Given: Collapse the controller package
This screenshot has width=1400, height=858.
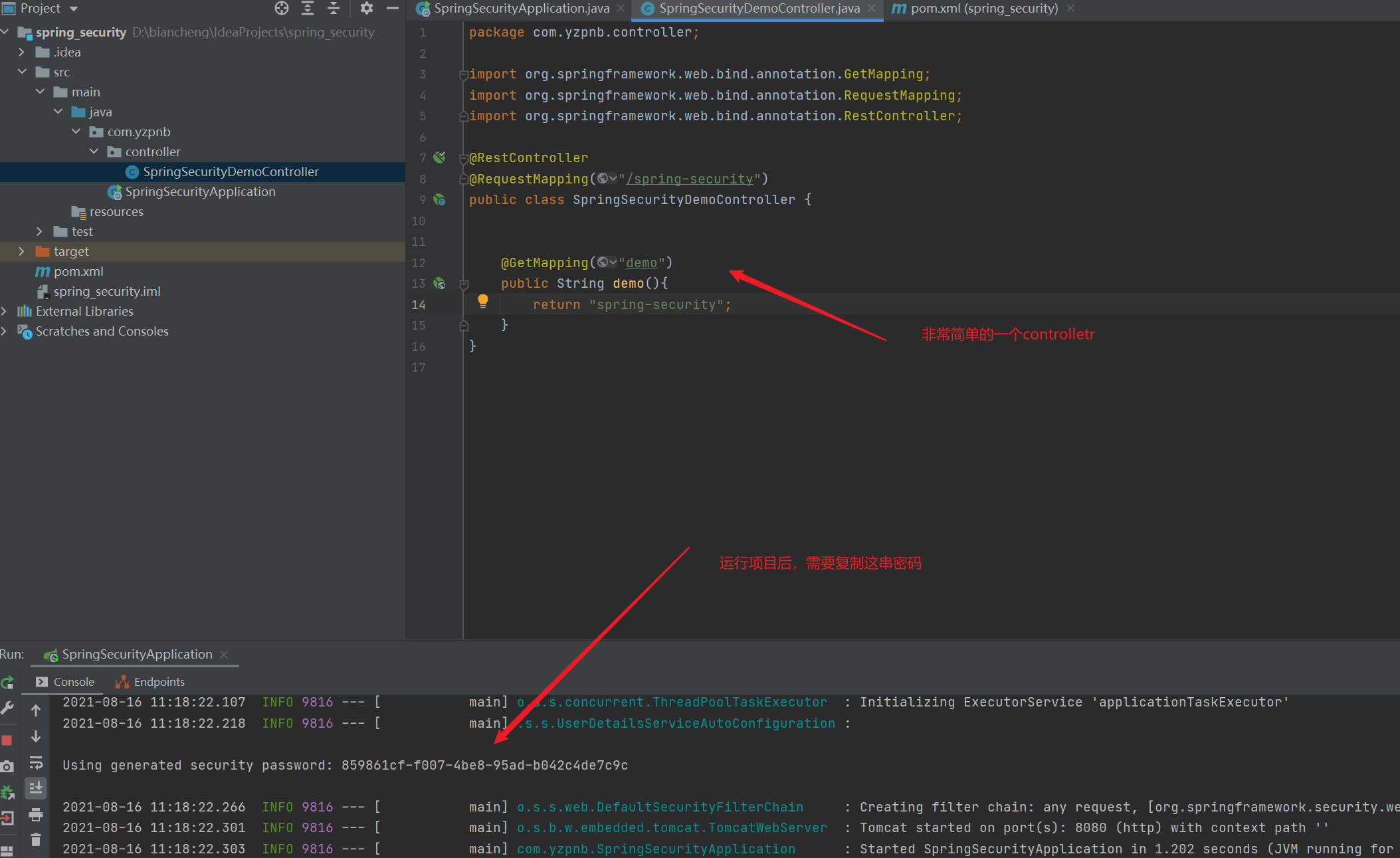Looking at the screenshot, I should coord(94,152).
